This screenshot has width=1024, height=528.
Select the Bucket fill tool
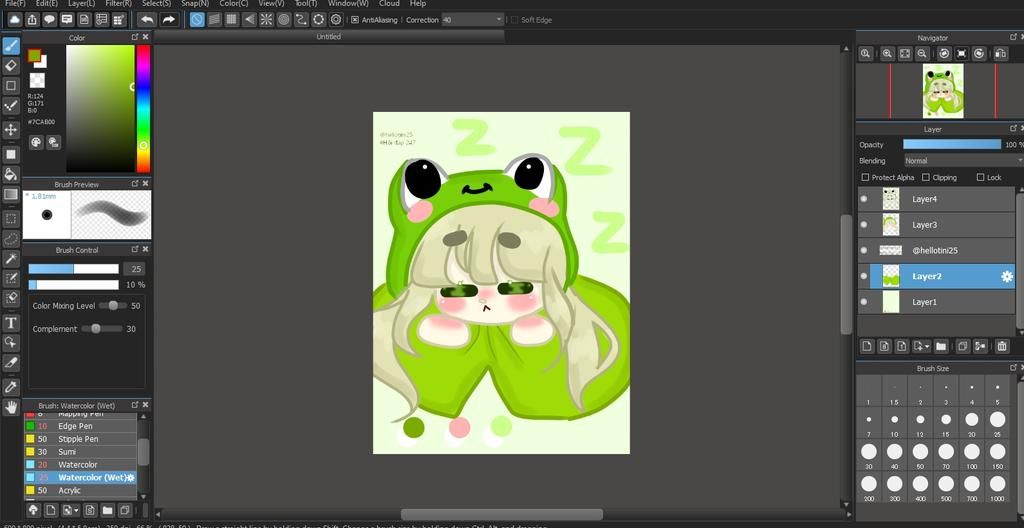click(x=10, y=174)
